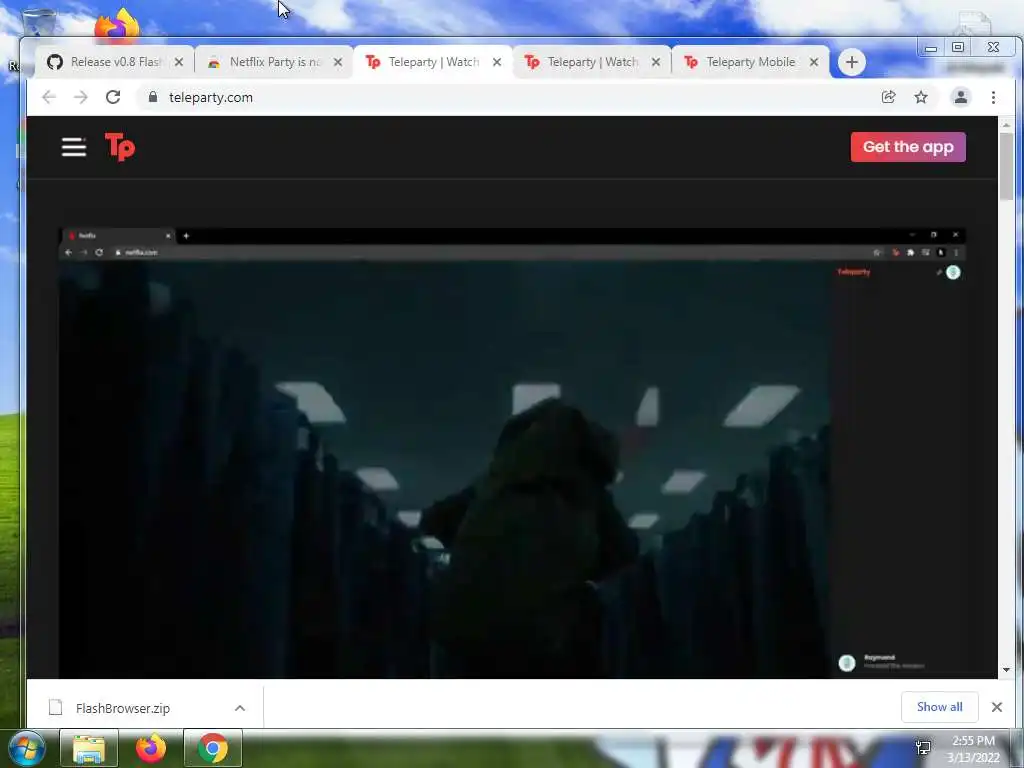Close the Teleparty Mobile tab

click(x=814, y=62)
